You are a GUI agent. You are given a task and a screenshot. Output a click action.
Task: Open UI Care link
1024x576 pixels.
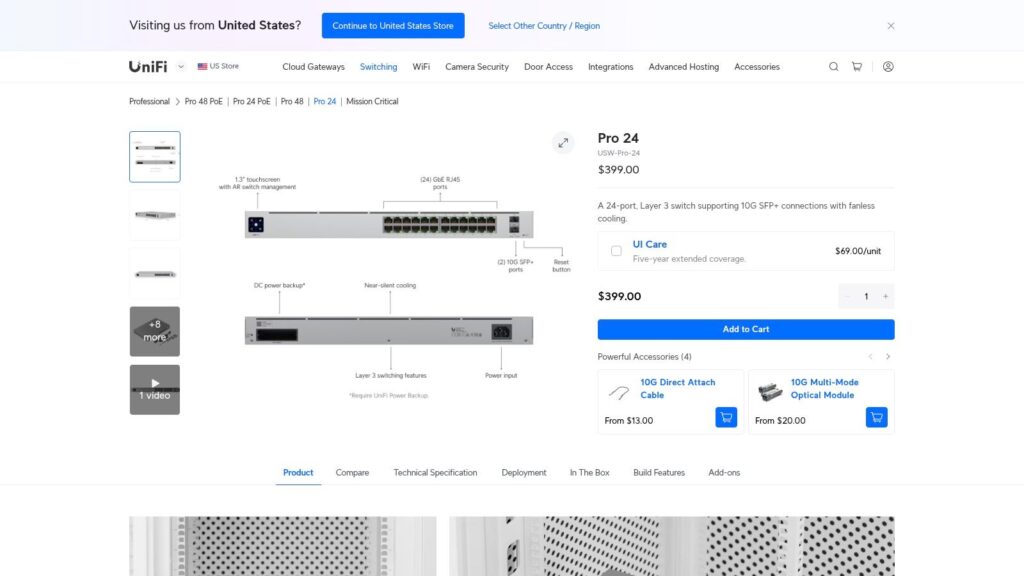pyautogui.click(x=650, y=244)
